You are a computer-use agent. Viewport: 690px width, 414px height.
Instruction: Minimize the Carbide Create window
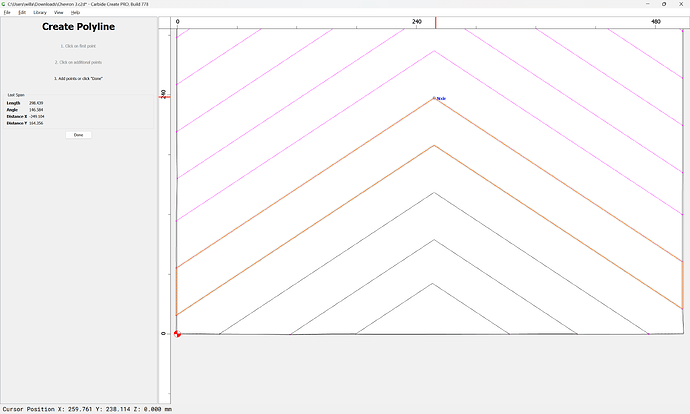648,4
